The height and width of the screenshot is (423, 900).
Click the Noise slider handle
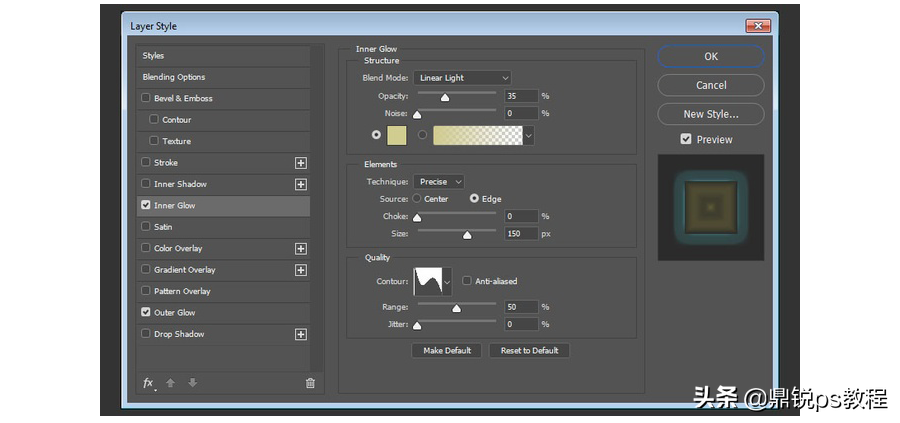tap(417, 115)
